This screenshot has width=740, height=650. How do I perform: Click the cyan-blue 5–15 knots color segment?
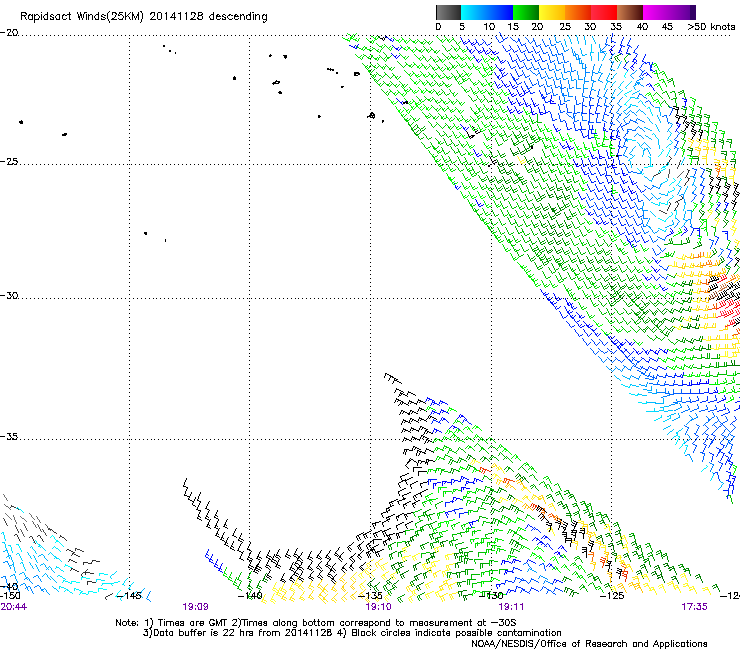tap(487, 12)
